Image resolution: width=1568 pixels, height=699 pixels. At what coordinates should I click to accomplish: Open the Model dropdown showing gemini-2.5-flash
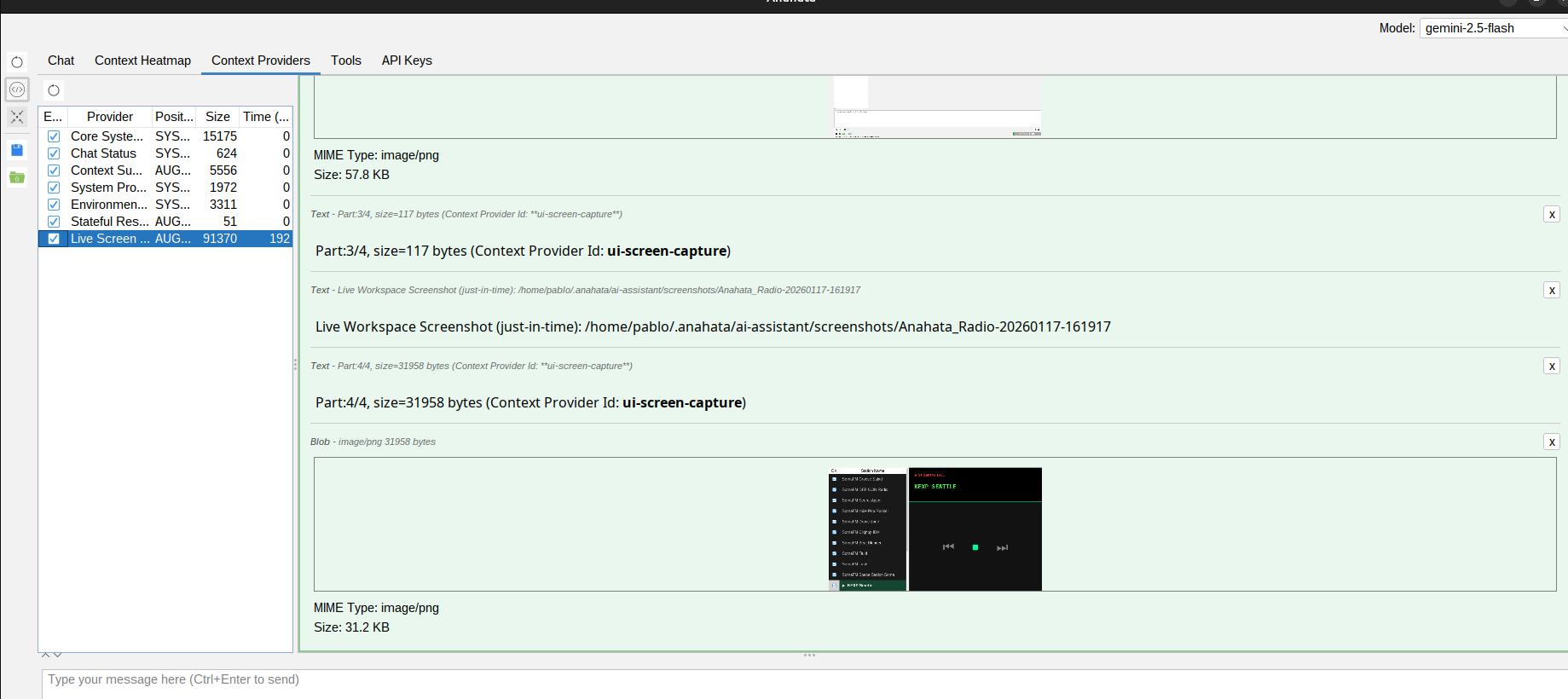(x=1494, y=28)
